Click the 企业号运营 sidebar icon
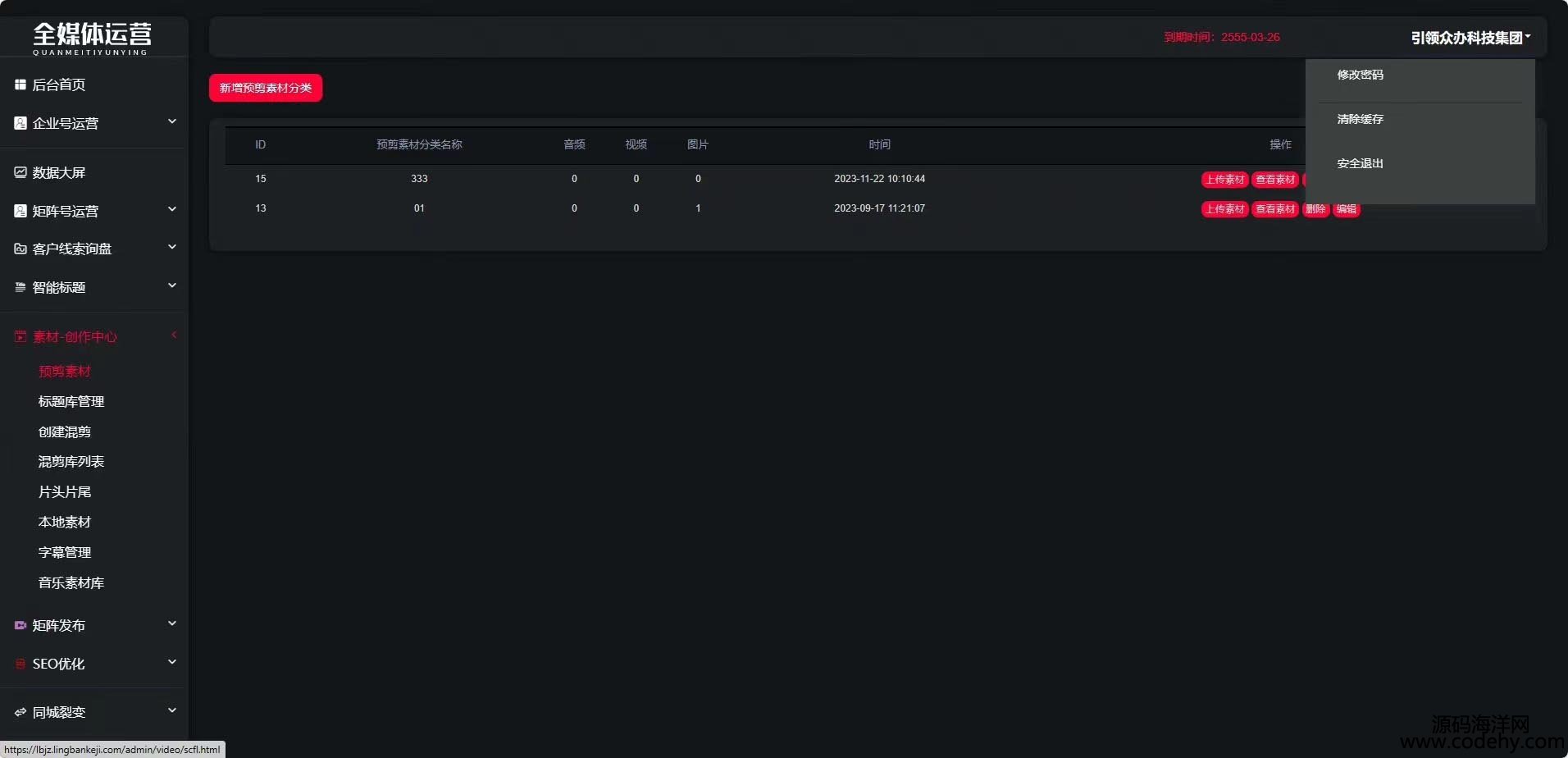Image resolution: width=1568 pixels, height=758 pixels. [21, 123]
